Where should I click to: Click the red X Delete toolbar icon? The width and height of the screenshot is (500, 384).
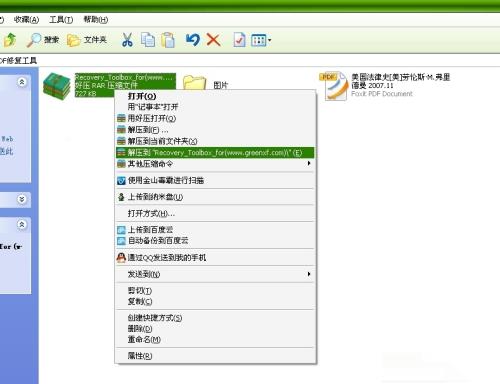[213, 40]
